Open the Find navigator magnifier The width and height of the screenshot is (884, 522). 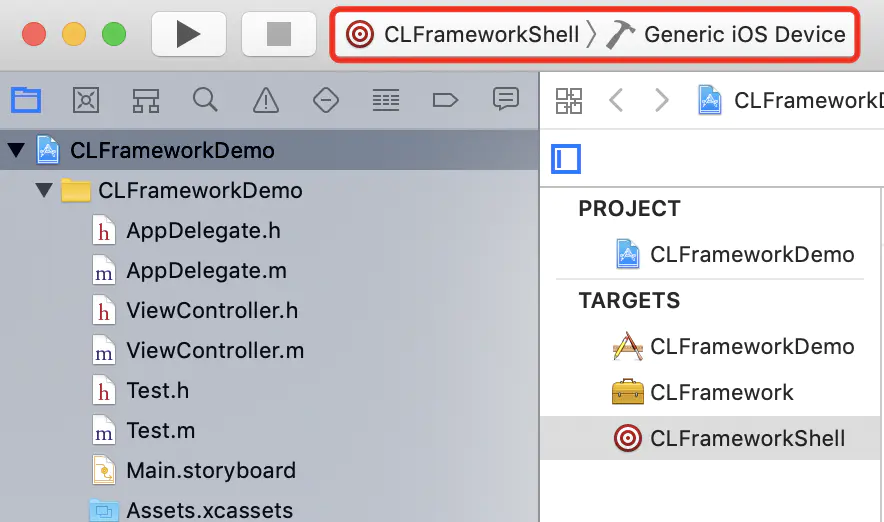(205, 100)
